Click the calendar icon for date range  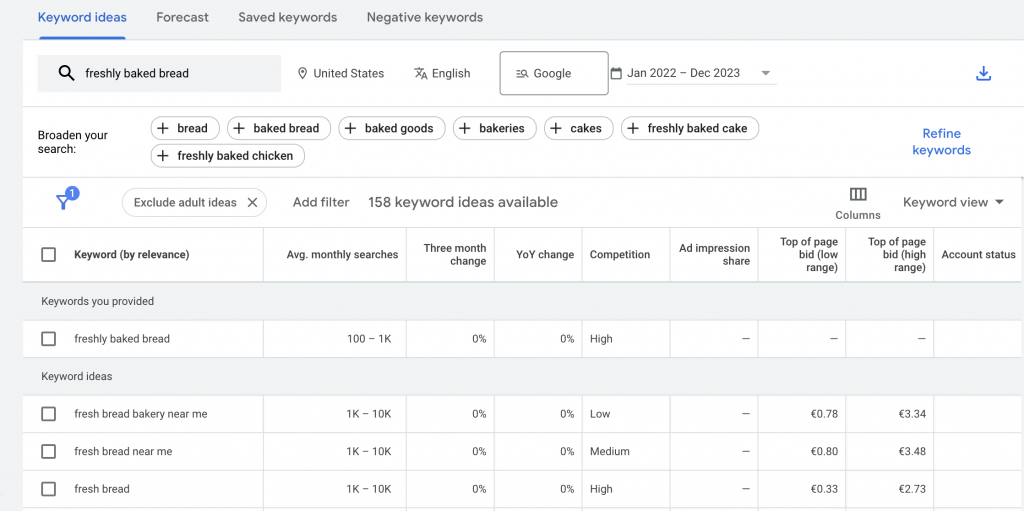616,73
